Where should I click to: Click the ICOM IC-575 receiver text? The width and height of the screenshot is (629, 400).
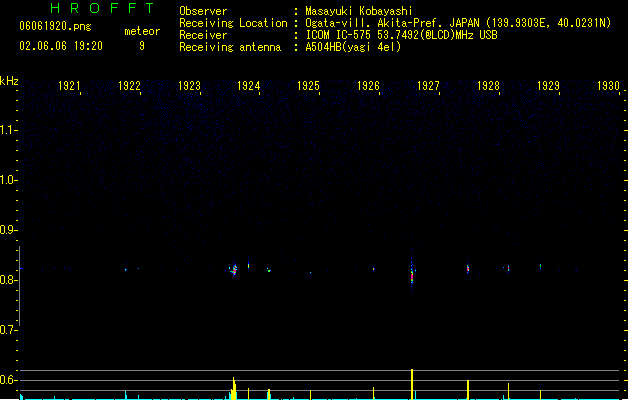(401, 35)
